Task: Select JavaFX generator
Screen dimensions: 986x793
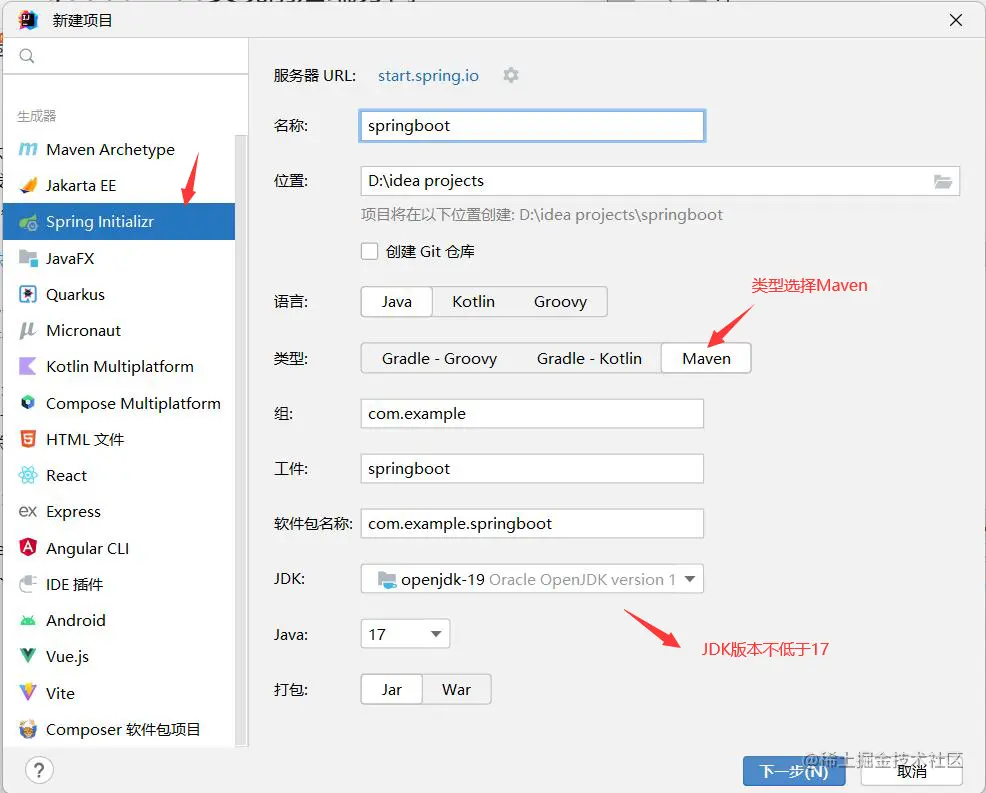Action: click(119, 258)
